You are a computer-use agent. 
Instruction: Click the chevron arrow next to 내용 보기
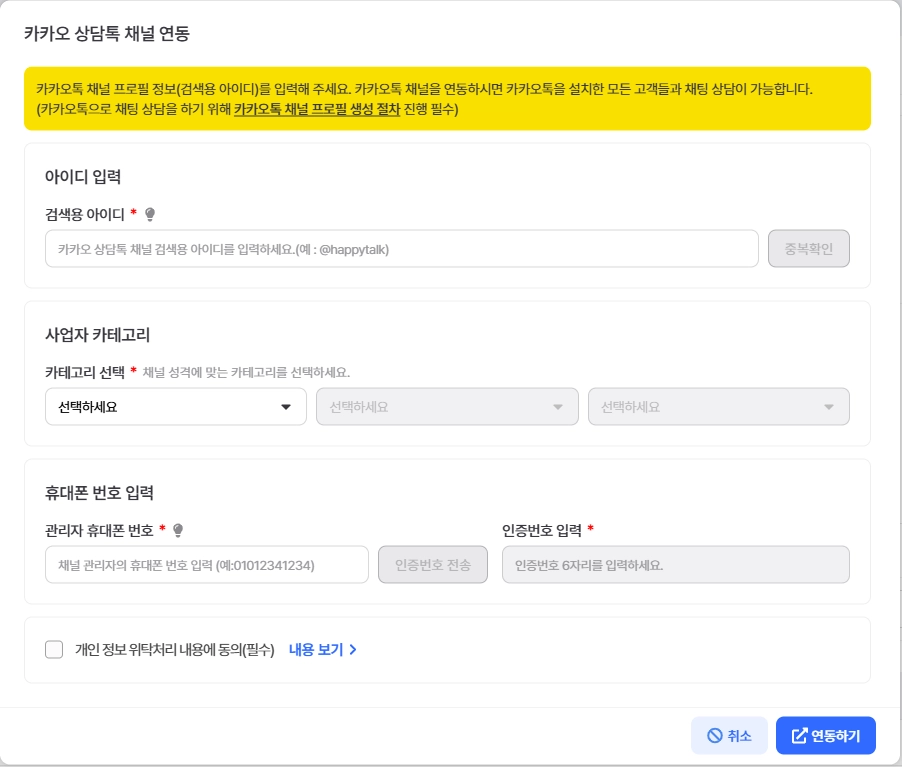pyautogui.click(x=353, y=650)
